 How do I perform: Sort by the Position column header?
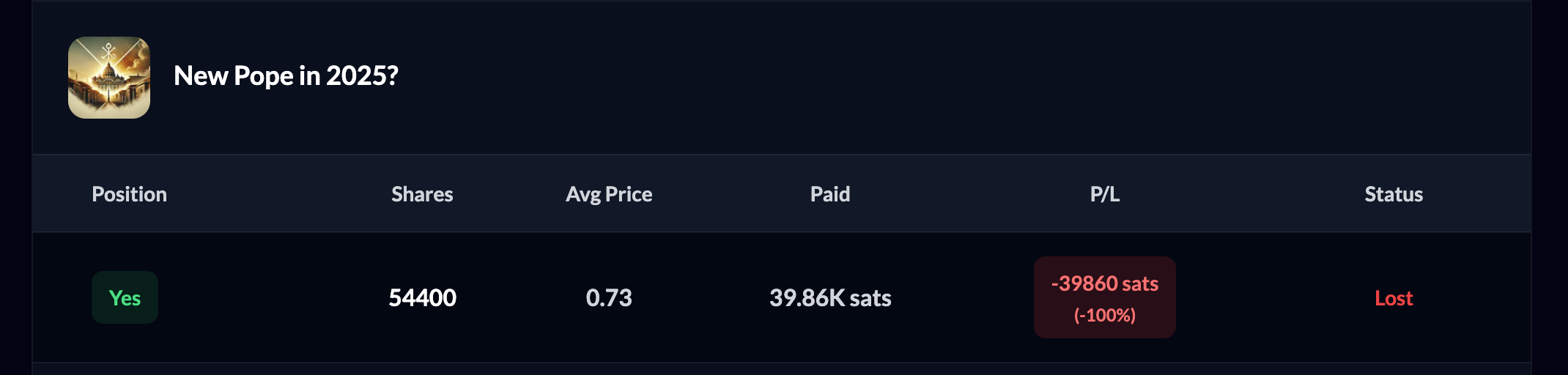click(x=129, y=194)
